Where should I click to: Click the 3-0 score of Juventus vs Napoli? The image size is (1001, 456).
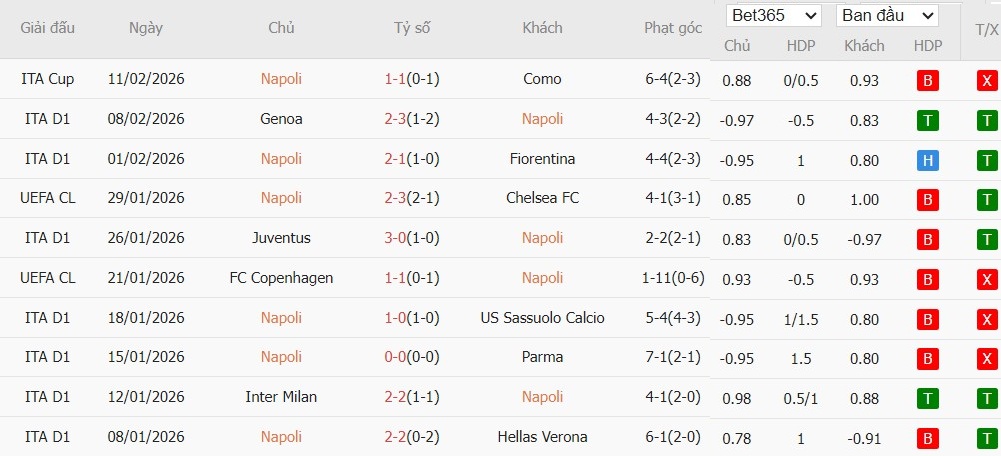click(393, 238)
